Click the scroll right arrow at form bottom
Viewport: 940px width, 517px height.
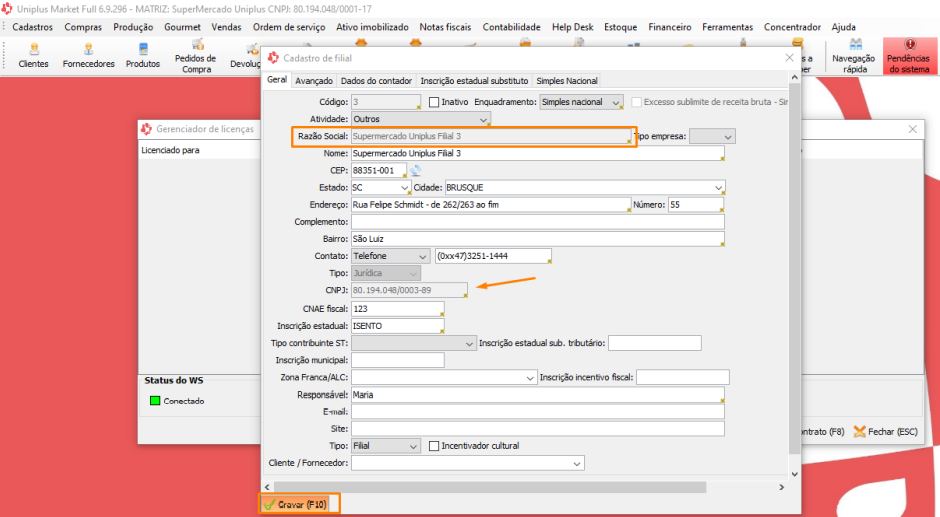click(x=782, y=487)
